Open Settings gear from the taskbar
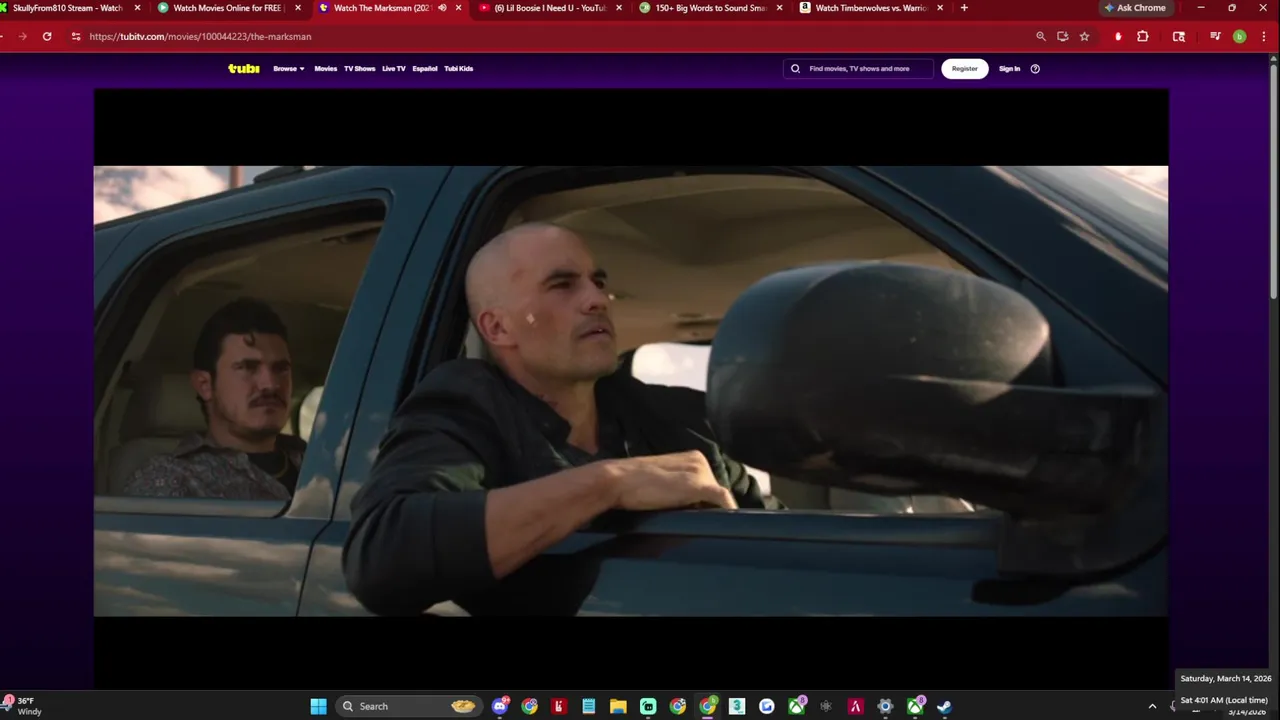Viewport: 1280px width, 720px height. click(x=885, y=706)
